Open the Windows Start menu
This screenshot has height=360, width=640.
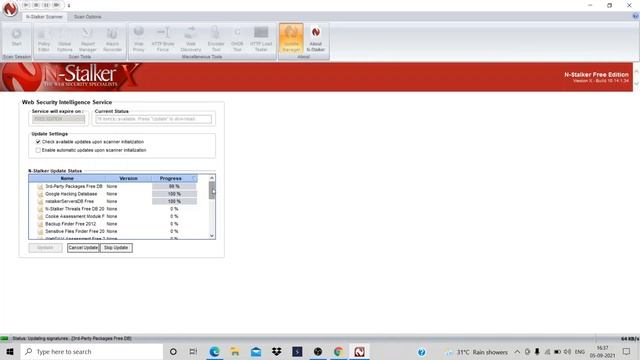coord(10,351)
